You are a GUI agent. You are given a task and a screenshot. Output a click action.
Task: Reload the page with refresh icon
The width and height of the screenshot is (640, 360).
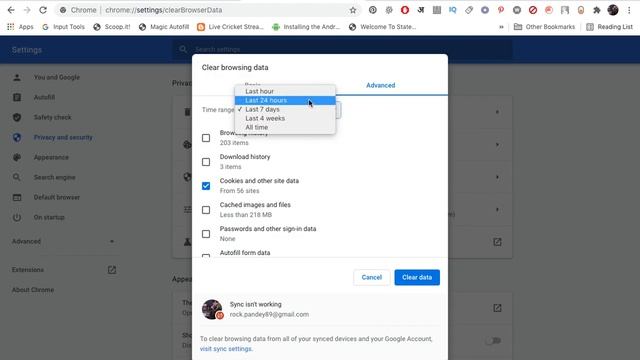[x=43, y=10]
